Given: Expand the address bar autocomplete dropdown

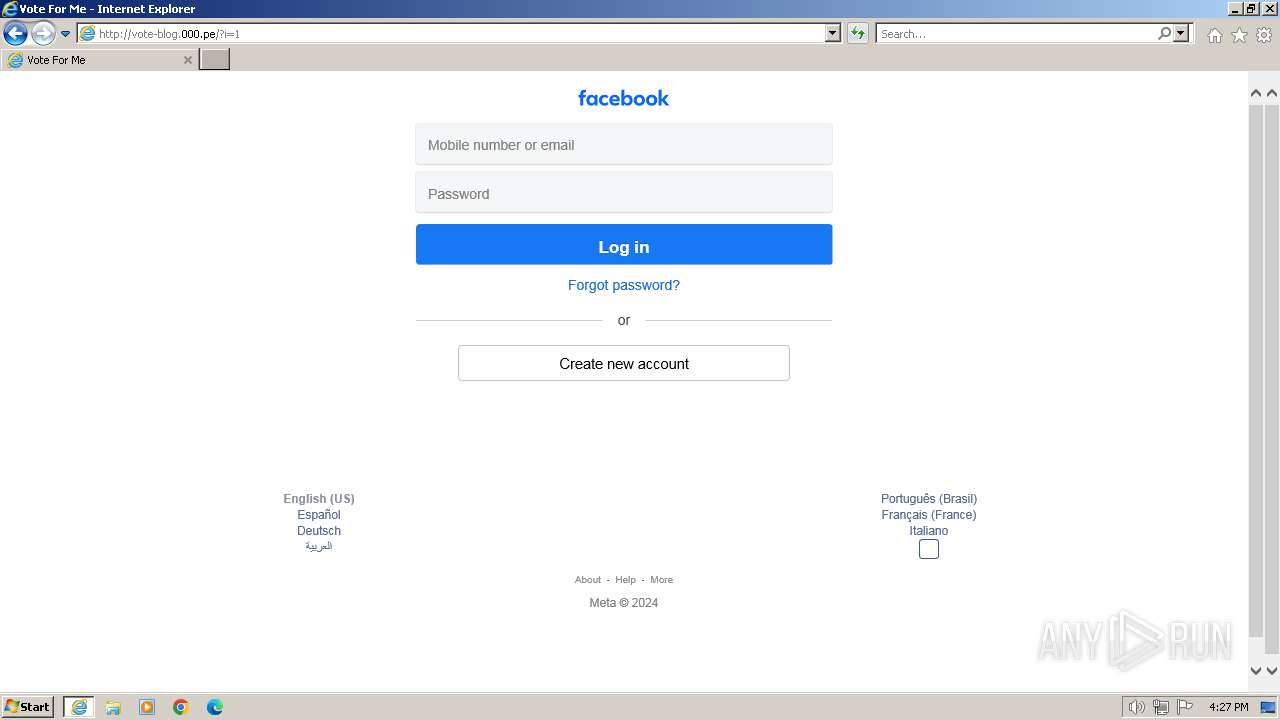Looking at the screenshot, I should point(833,34).
